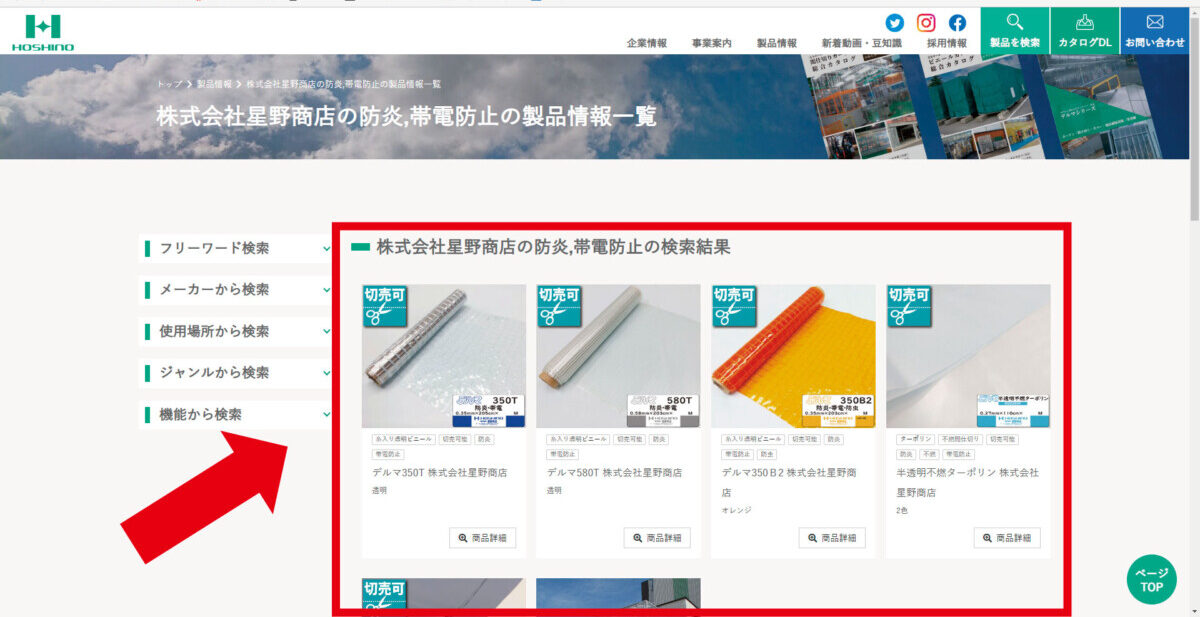Viewport: 1200px width, 617px height.
Task: Expand the 機能から検索 section
Action: [235, 414]
